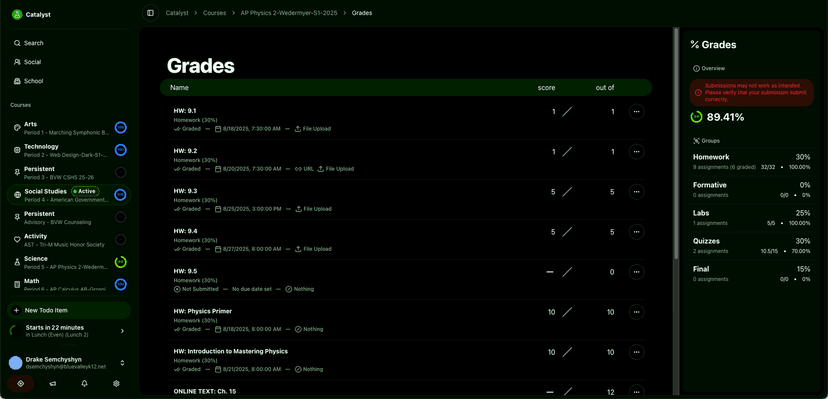Open options for Introduction to Mastering Physics
The width and height of the screenshot is (828, 399).
coord(636,352)
